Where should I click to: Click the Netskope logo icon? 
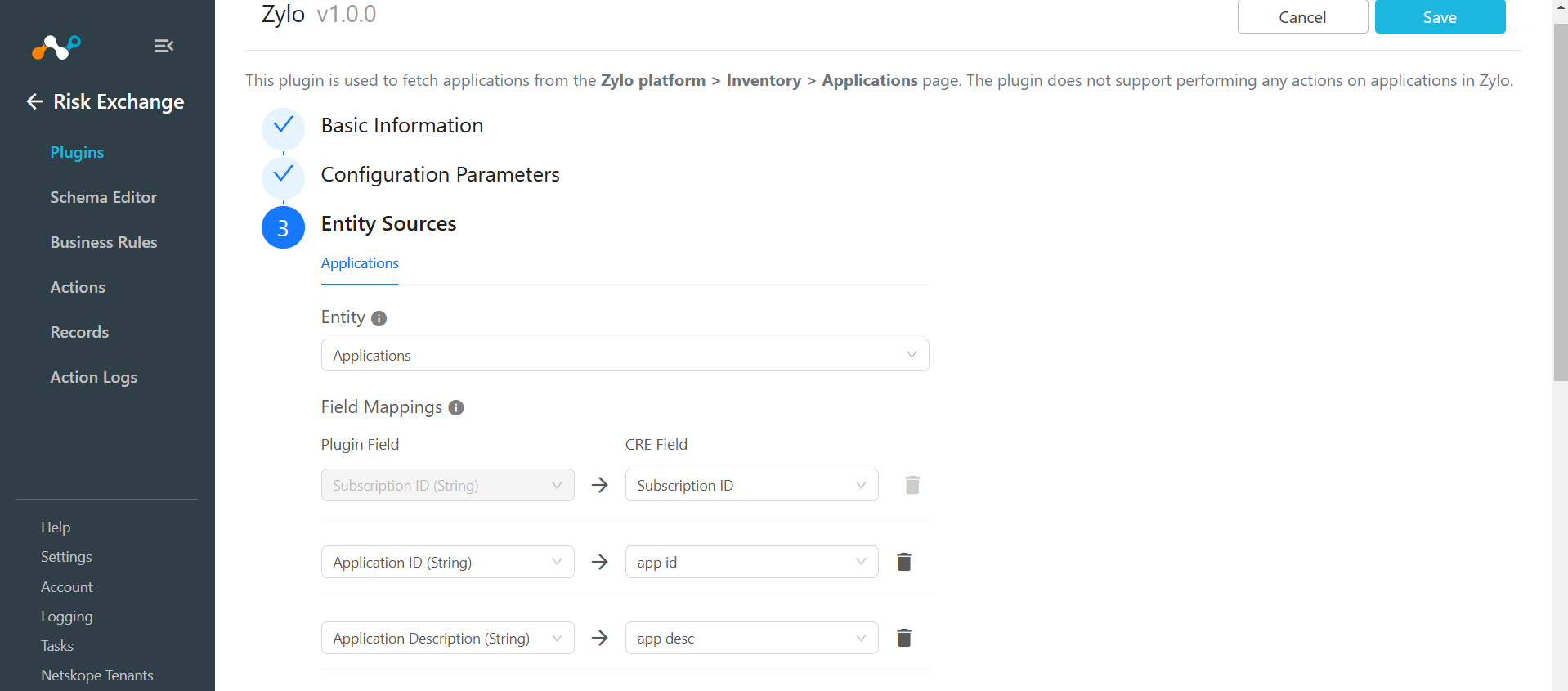pos(56,47)
